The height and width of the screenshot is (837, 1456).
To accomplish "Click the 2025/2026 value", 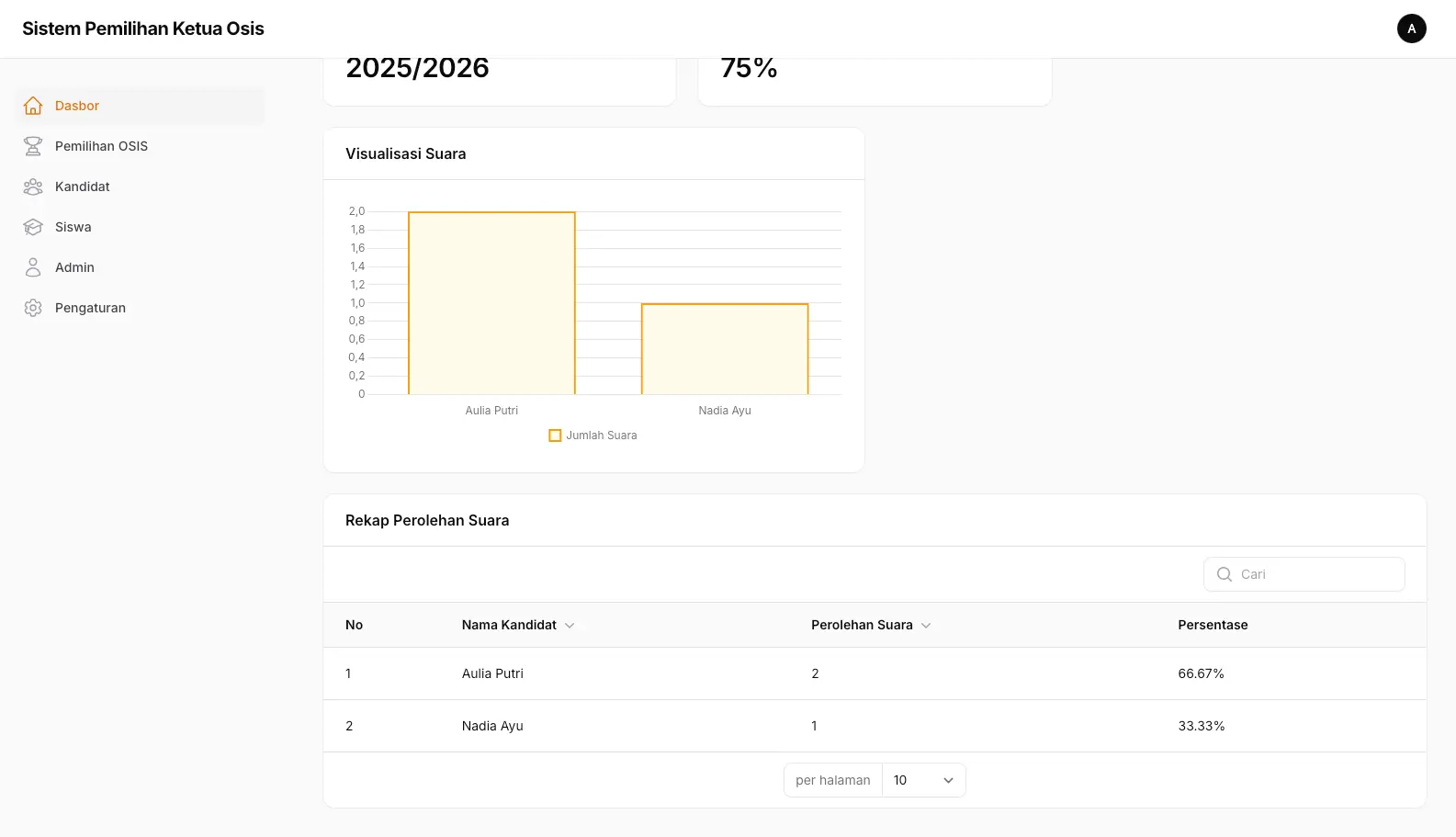I will pos(417,68).
